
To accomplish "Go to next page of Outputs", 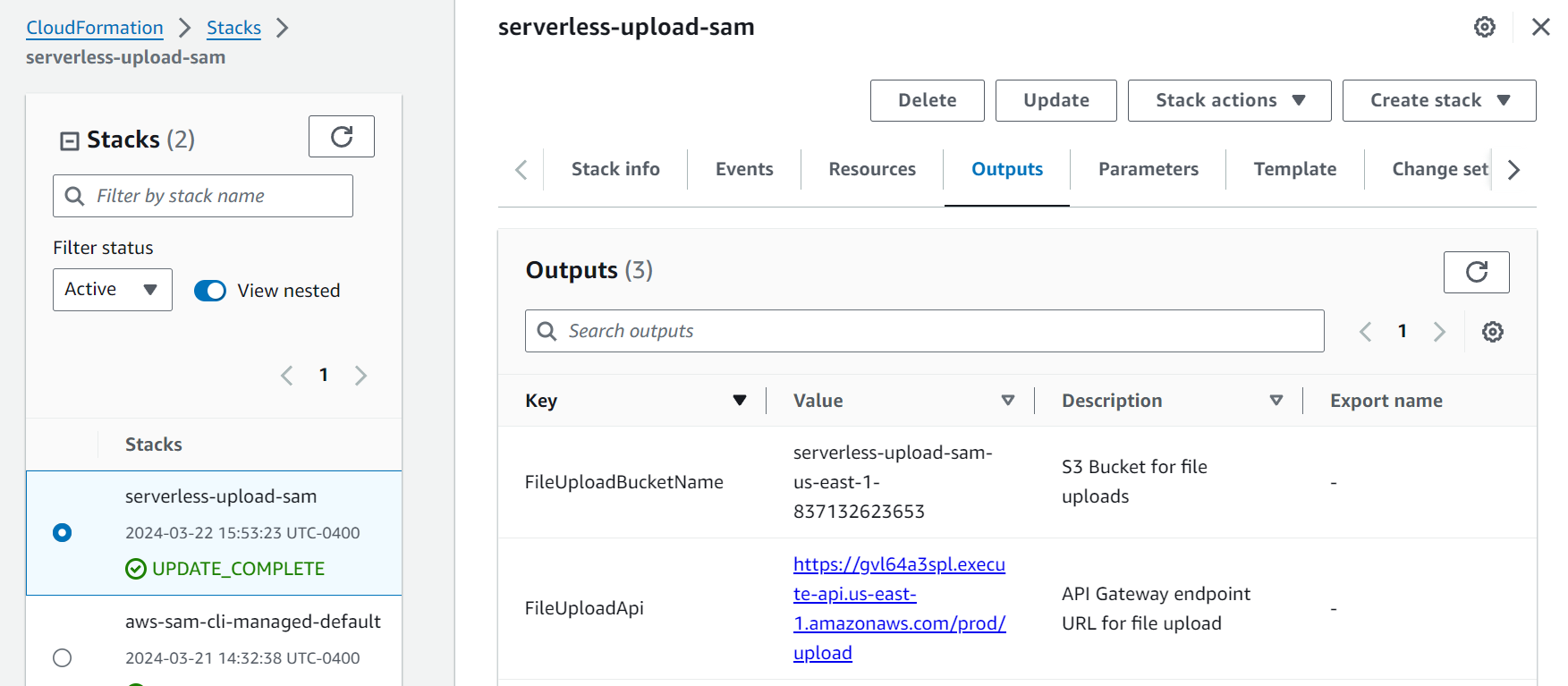I will (x=1439, y=332).
